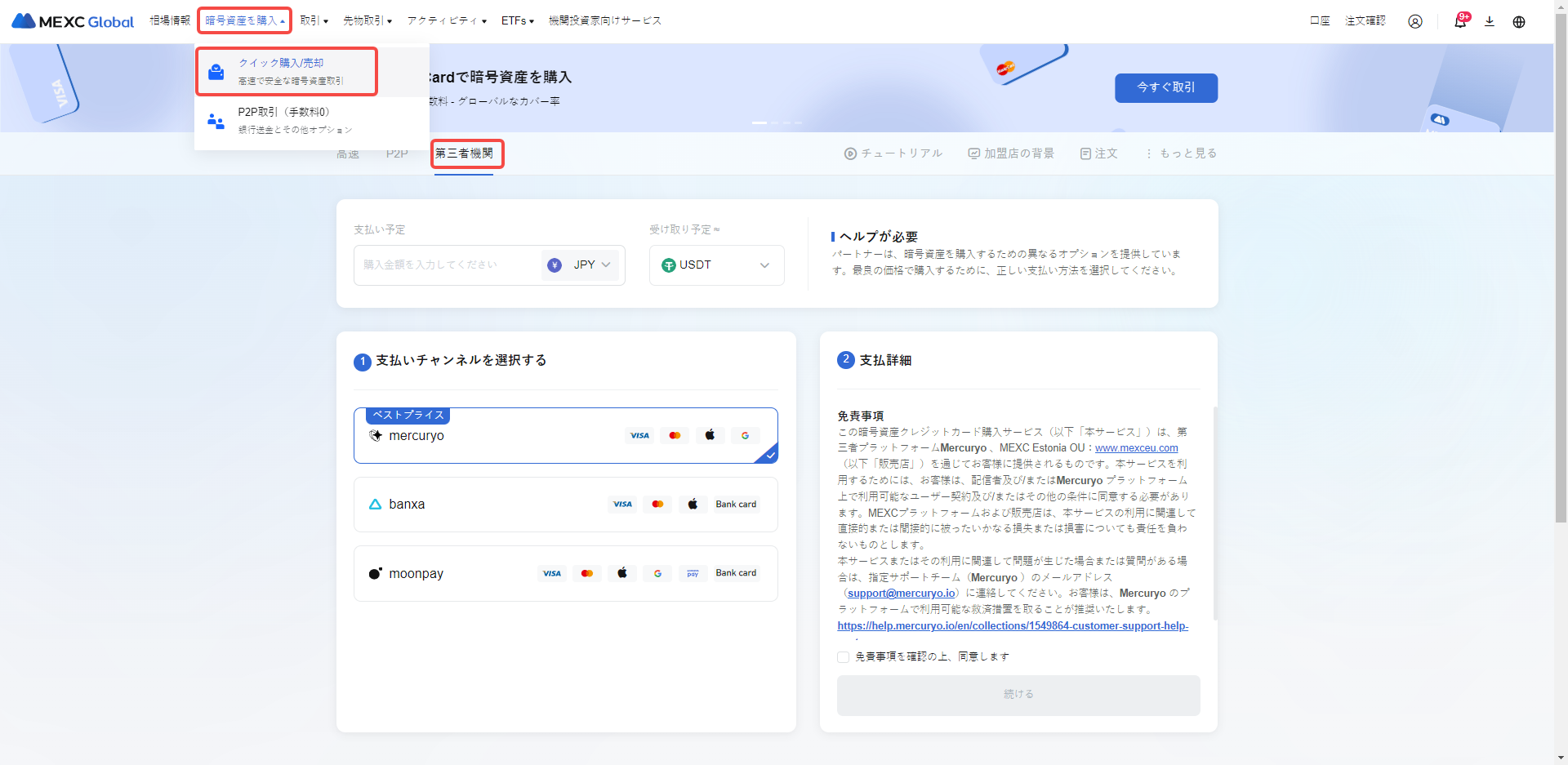Image resolution: width=1568 pixels, height=765 pixels.
Task: Click the 購入金額 amount input field
Action: [x=445, y=265]
